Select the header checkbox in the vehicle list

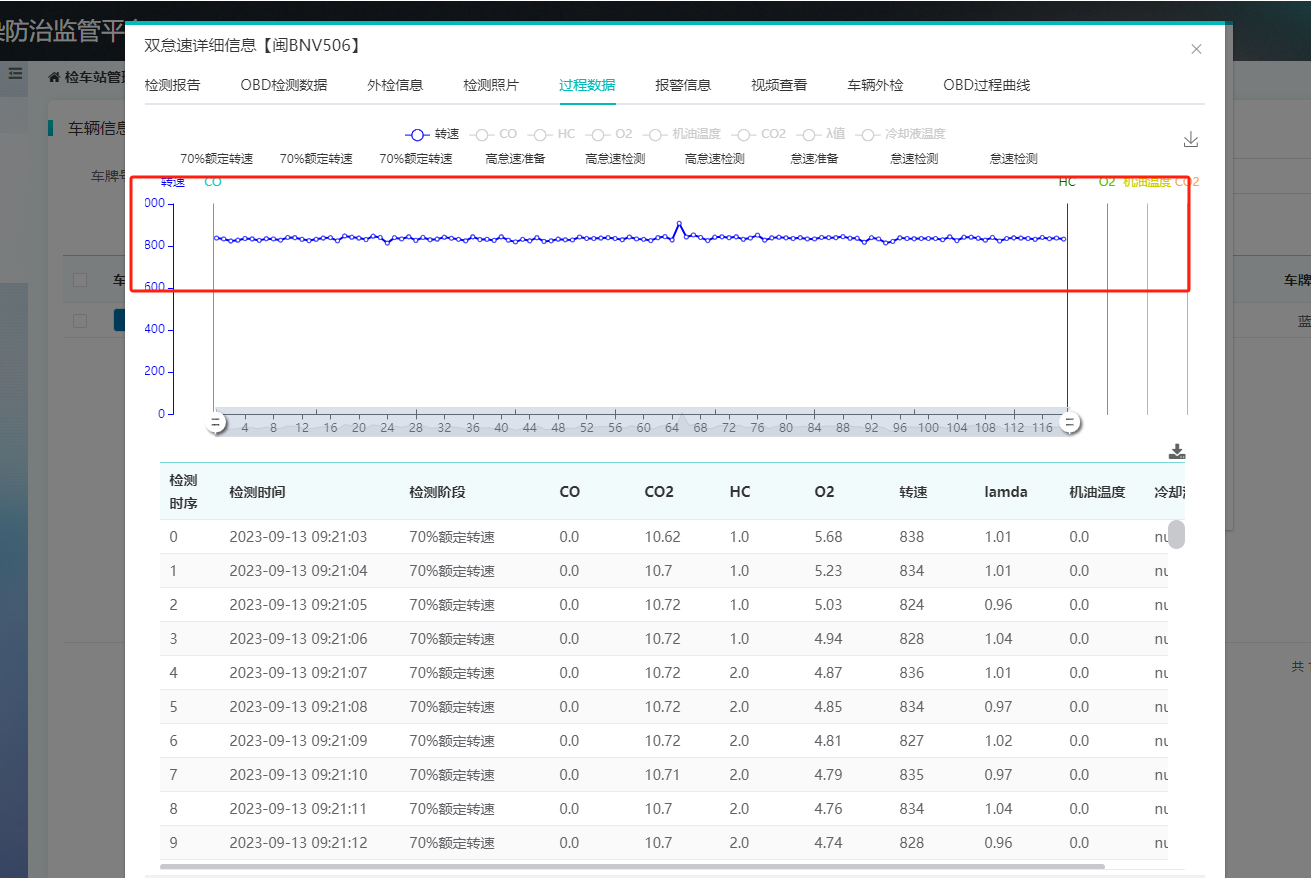coord(80,280)
